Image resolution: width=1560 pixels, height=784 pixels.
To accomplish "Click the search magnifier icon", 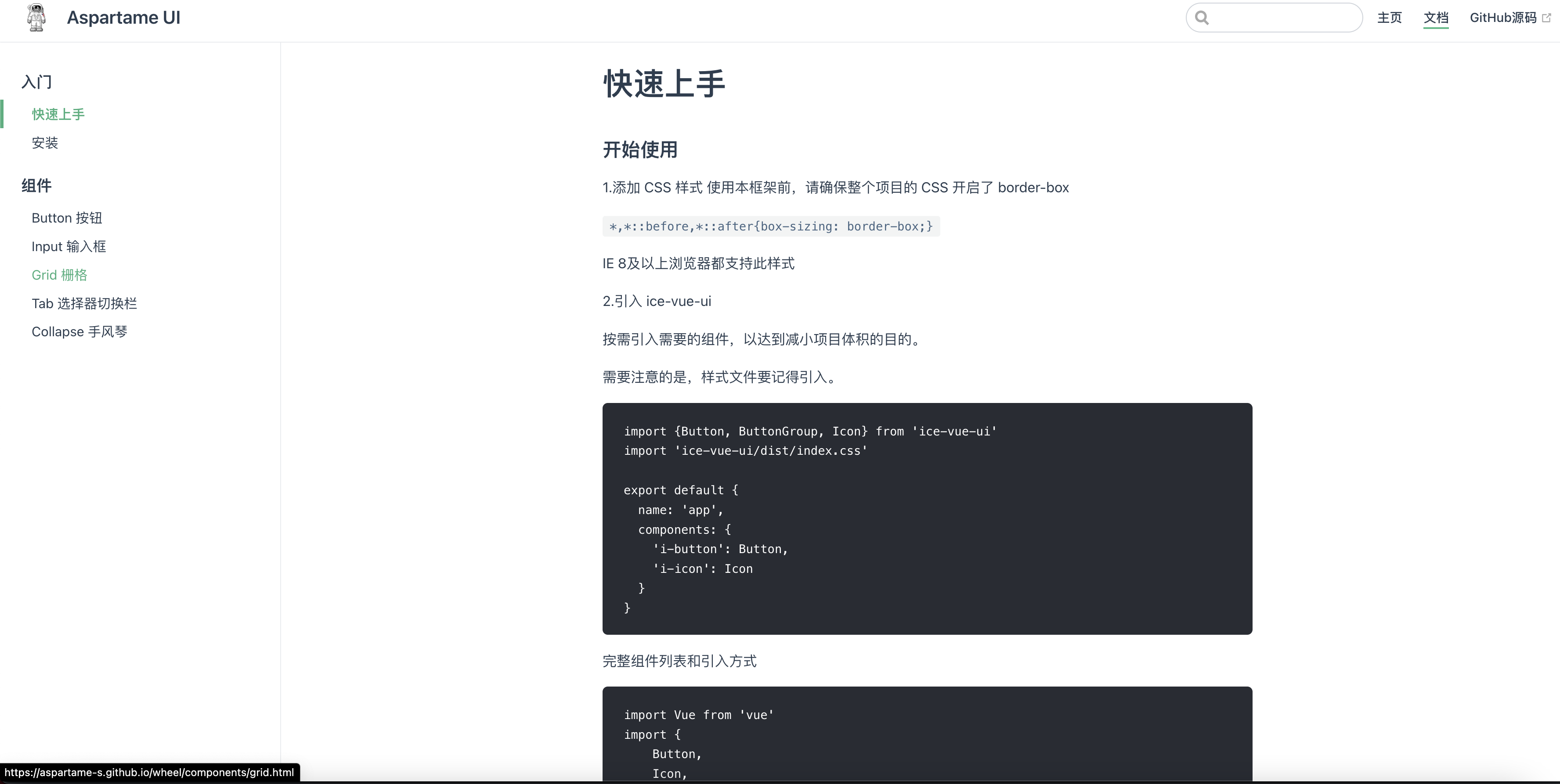I will click(x=1202, y=18).
